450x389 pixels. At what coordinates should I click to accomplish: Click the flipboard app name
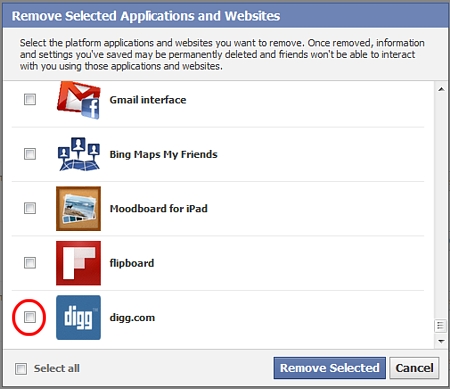coord(132,263)
